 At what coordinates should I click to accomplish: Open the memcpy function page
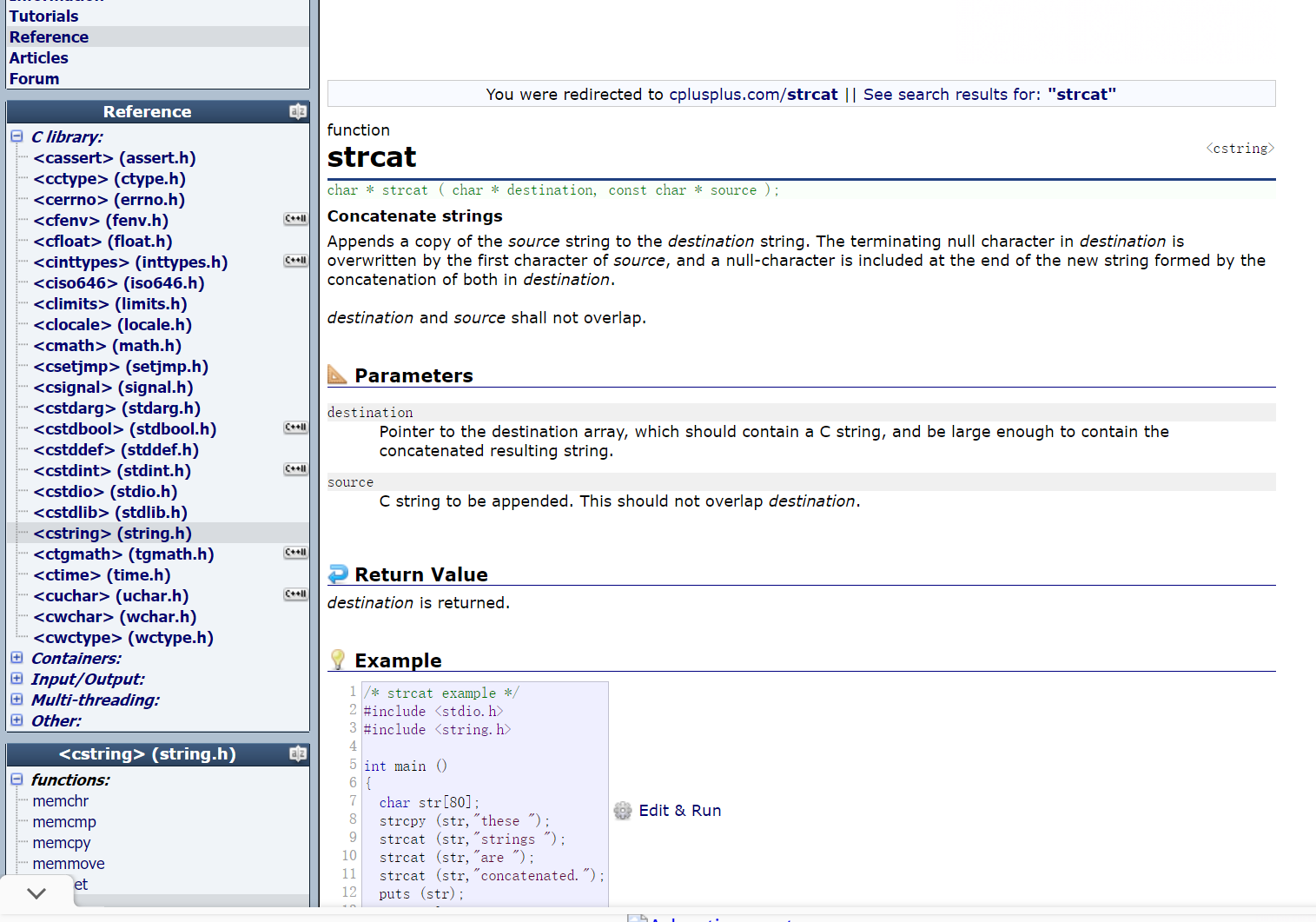pos(62,842)
